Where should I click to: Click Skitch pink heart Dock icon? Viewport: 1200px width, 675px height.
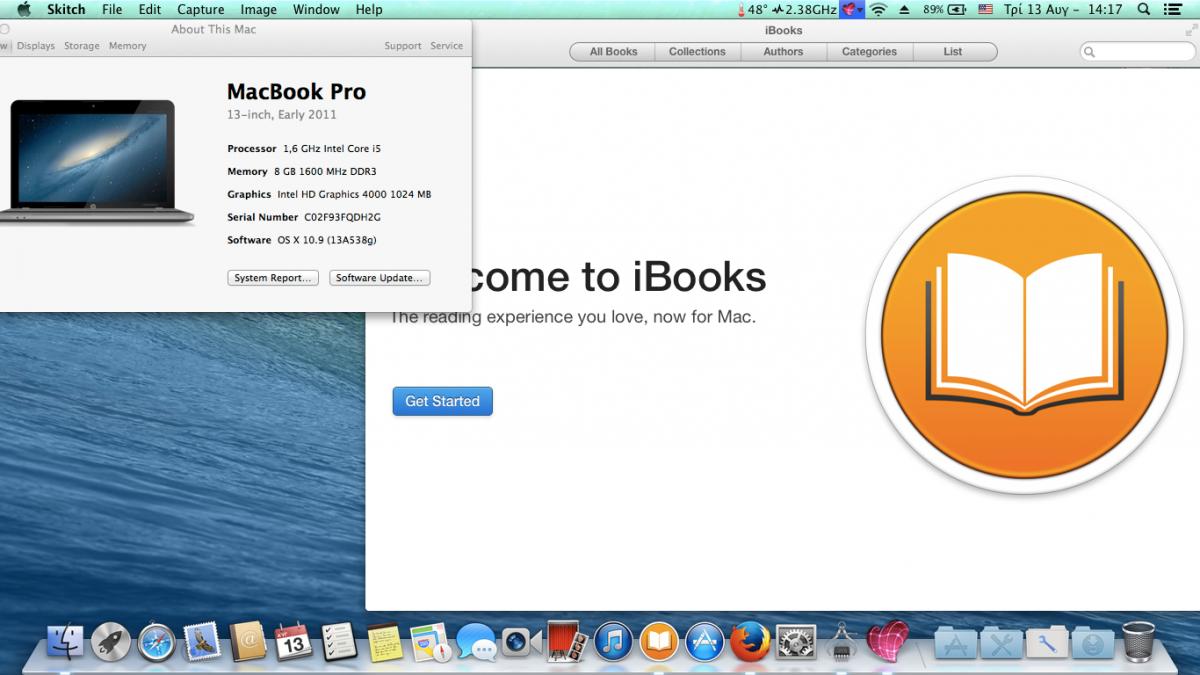(888, 642)
